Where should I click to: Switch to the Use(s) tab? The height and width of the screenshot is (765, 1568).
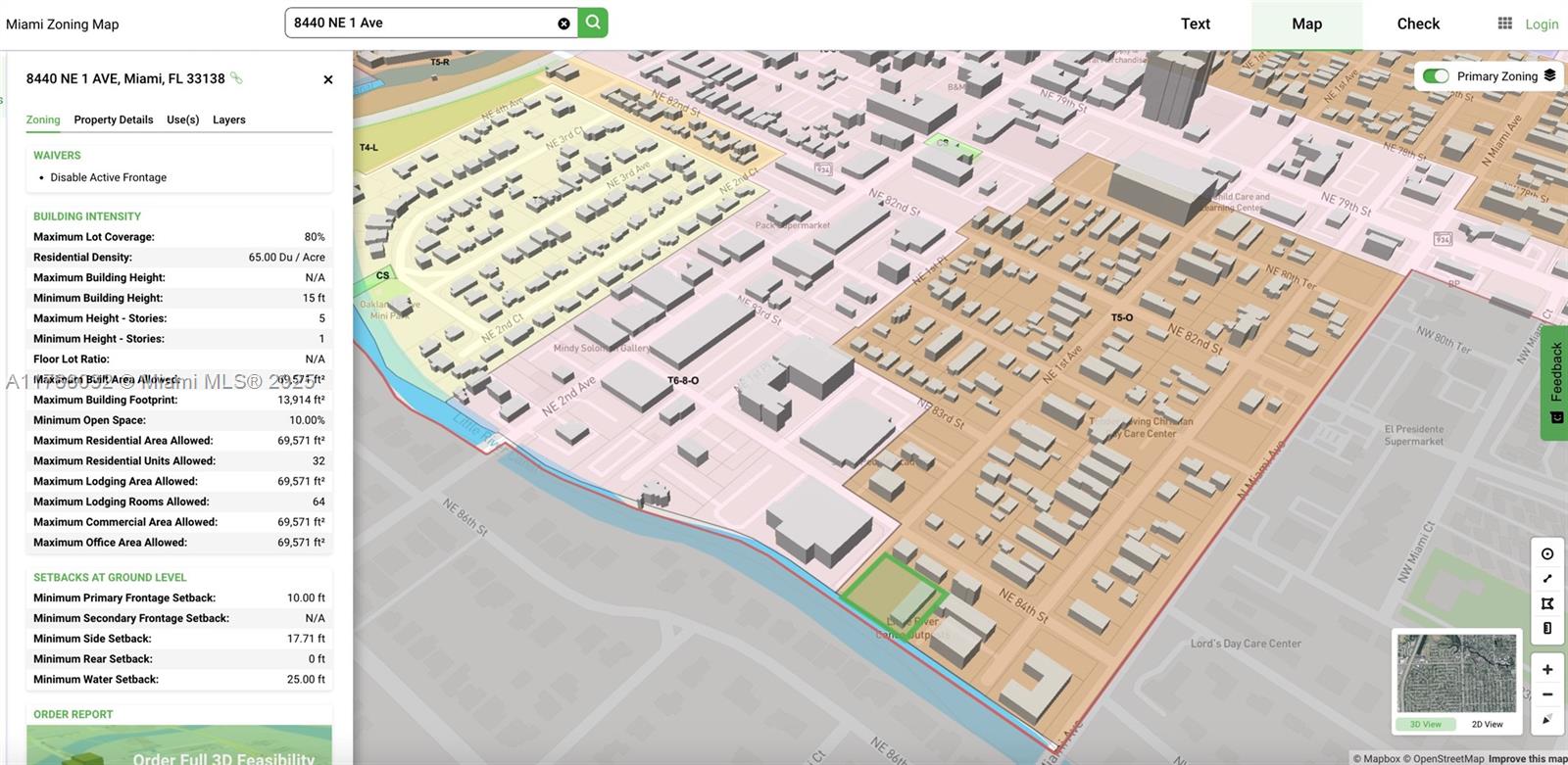click(x=183, y=120)
